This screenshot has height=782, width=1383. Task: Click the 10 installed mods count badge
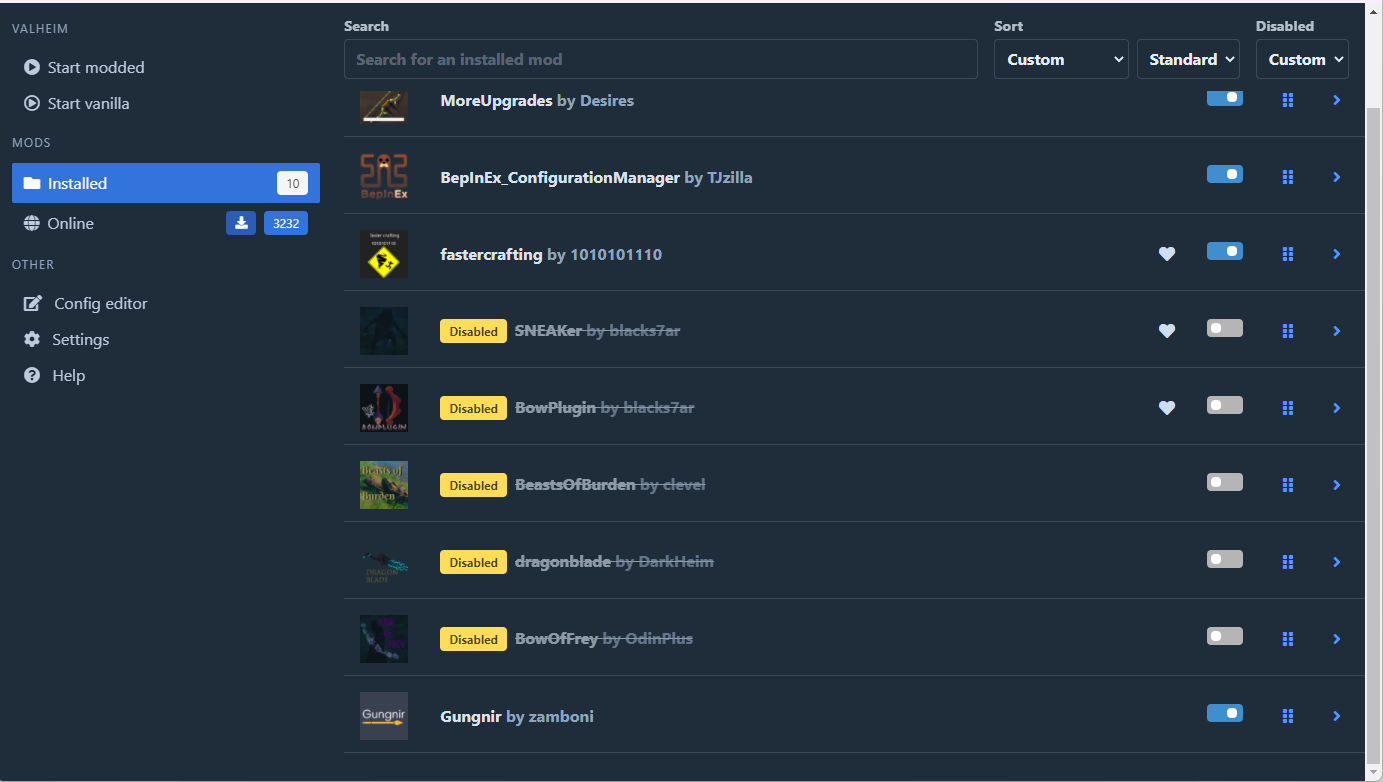(x=292, y=183)
